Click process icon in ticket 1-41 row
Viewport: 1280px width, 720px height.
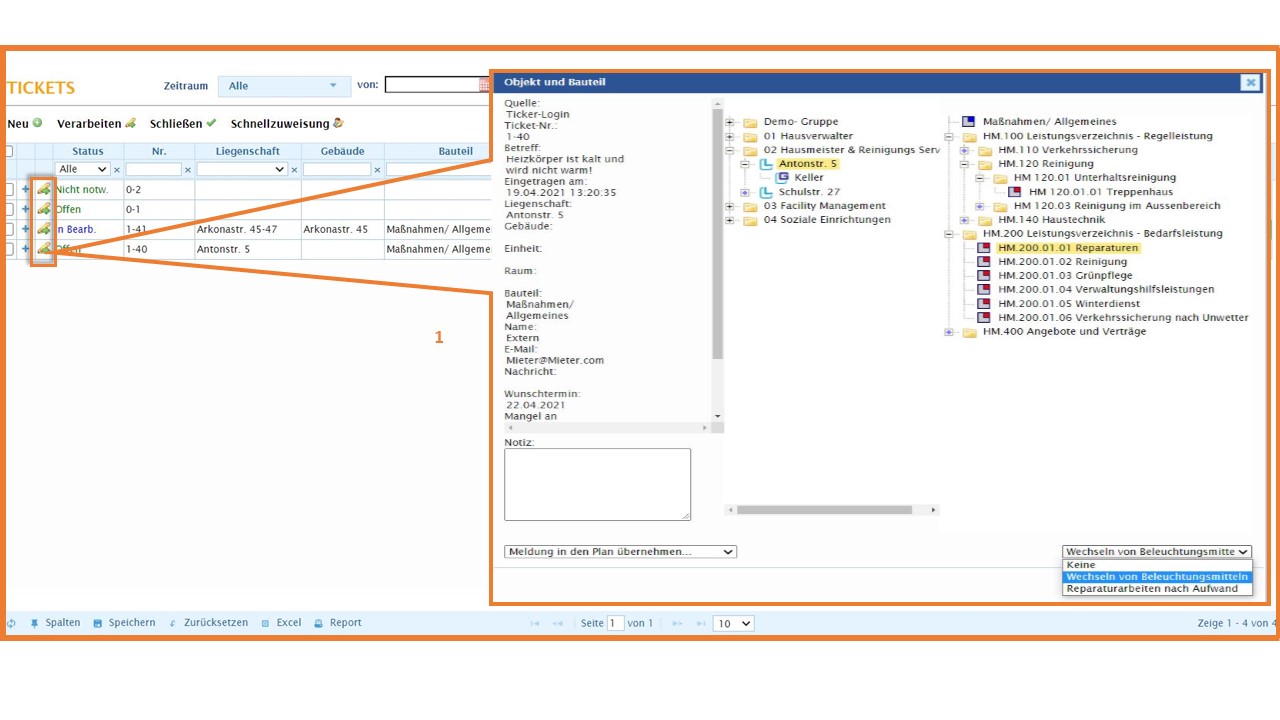coord(44,229)
